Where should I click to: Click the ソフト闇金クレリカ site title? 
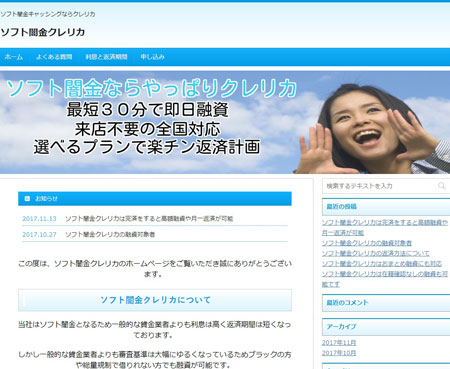point(43,32)
